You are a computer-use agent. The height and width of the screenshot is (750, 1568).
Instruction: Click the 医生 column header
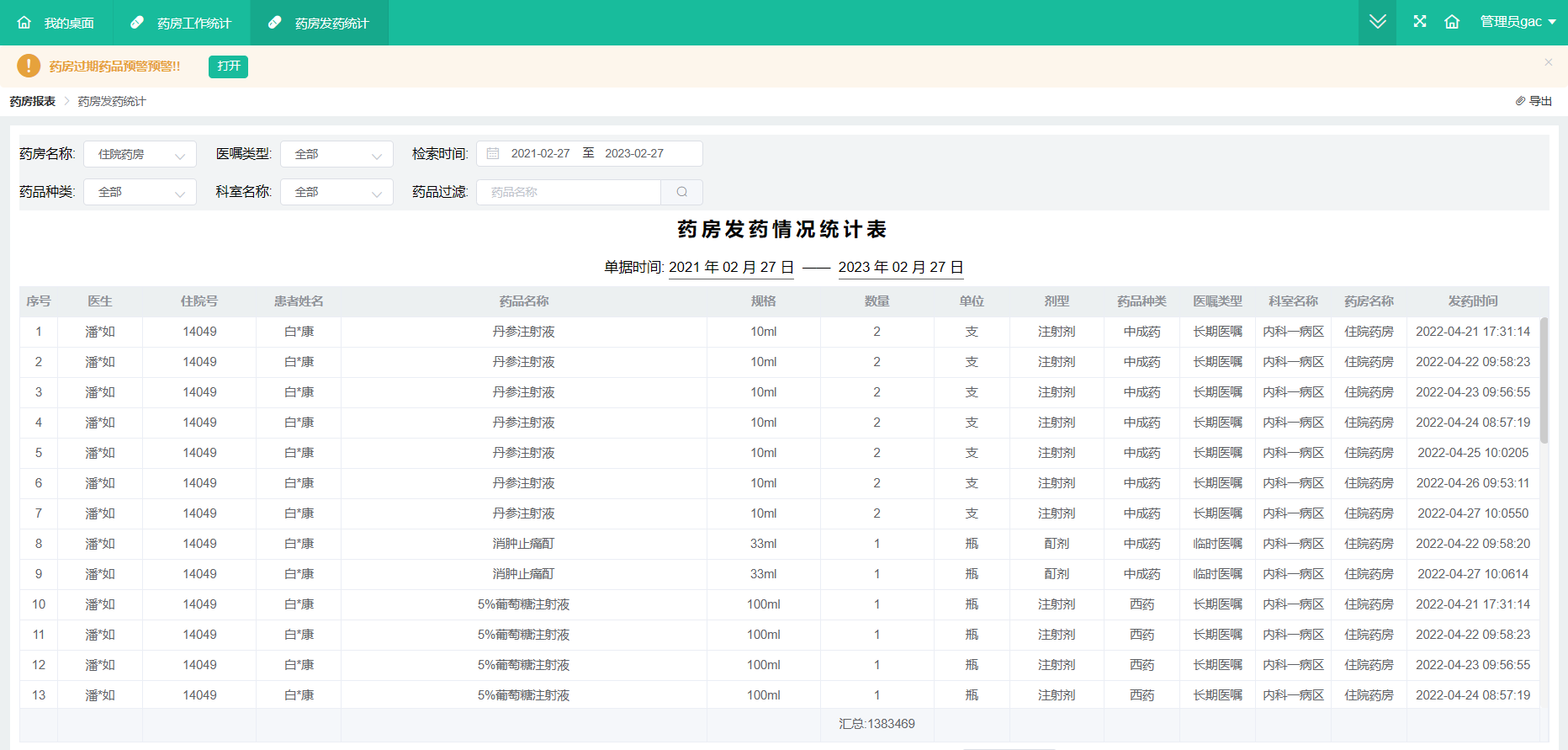tap(100, 301)
